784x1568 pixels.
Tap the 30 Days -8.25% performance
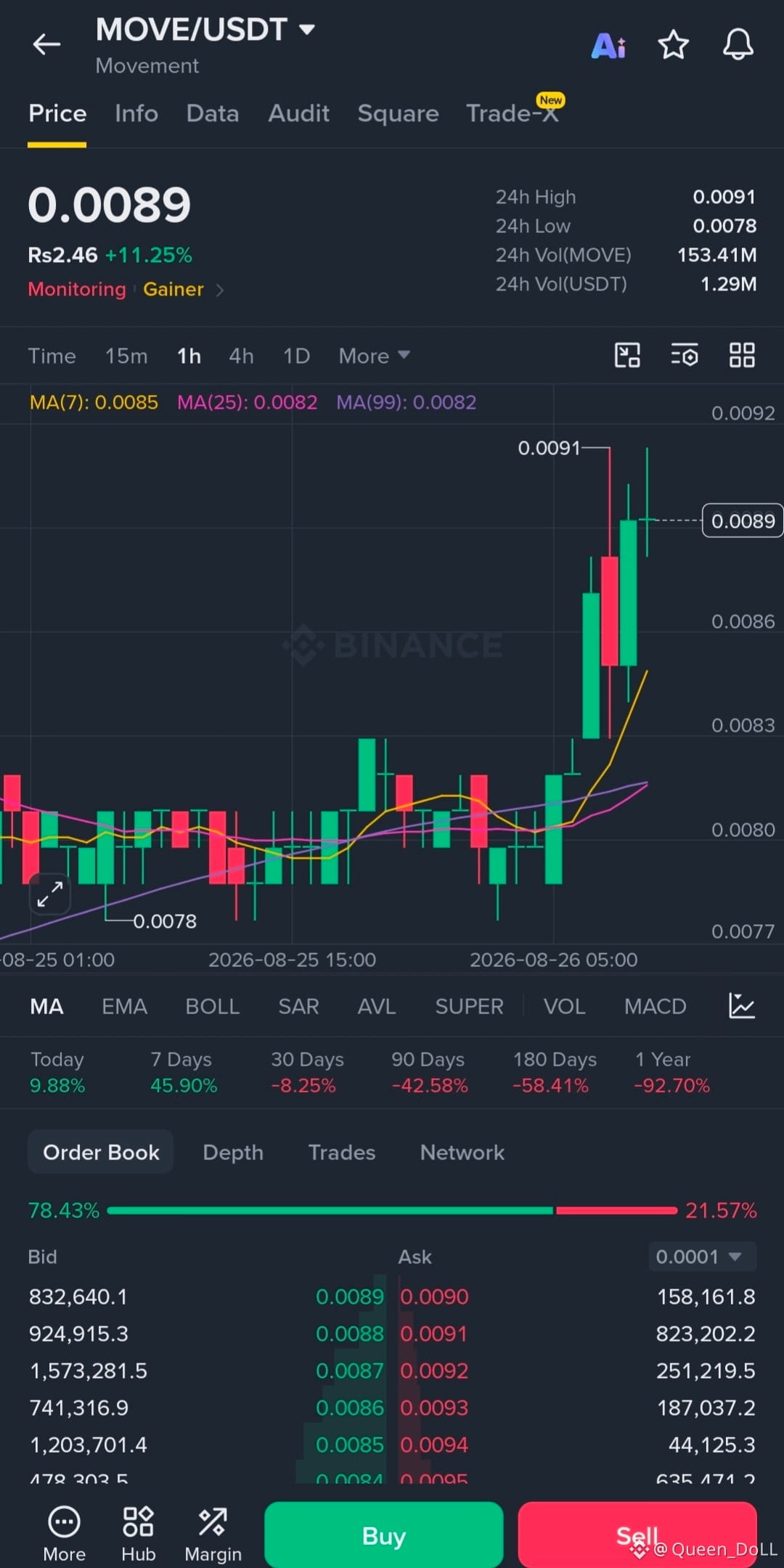[307, 1072]
